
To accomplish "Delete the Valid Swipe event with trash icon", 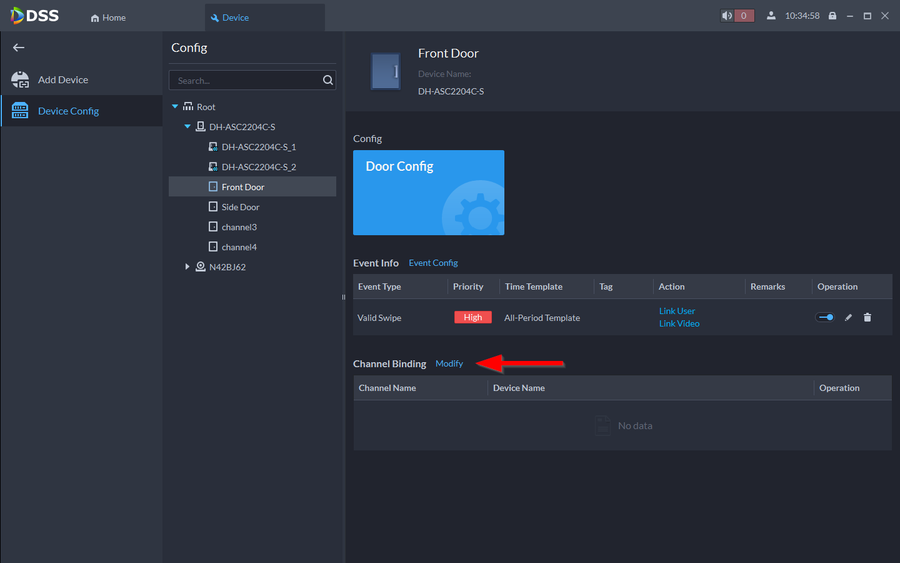I will pos(867,317).
